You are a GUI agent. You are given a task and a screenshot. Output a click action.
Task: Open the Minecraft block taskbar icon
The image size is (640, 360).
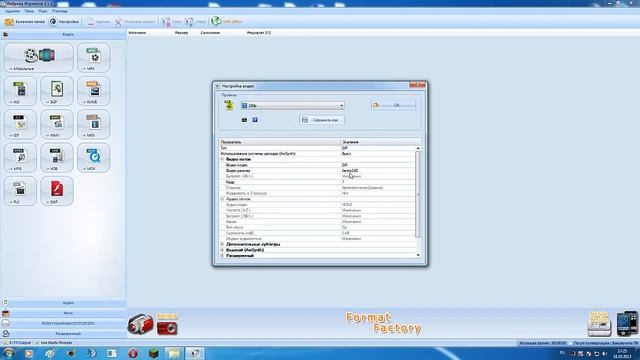coord(154,353)
